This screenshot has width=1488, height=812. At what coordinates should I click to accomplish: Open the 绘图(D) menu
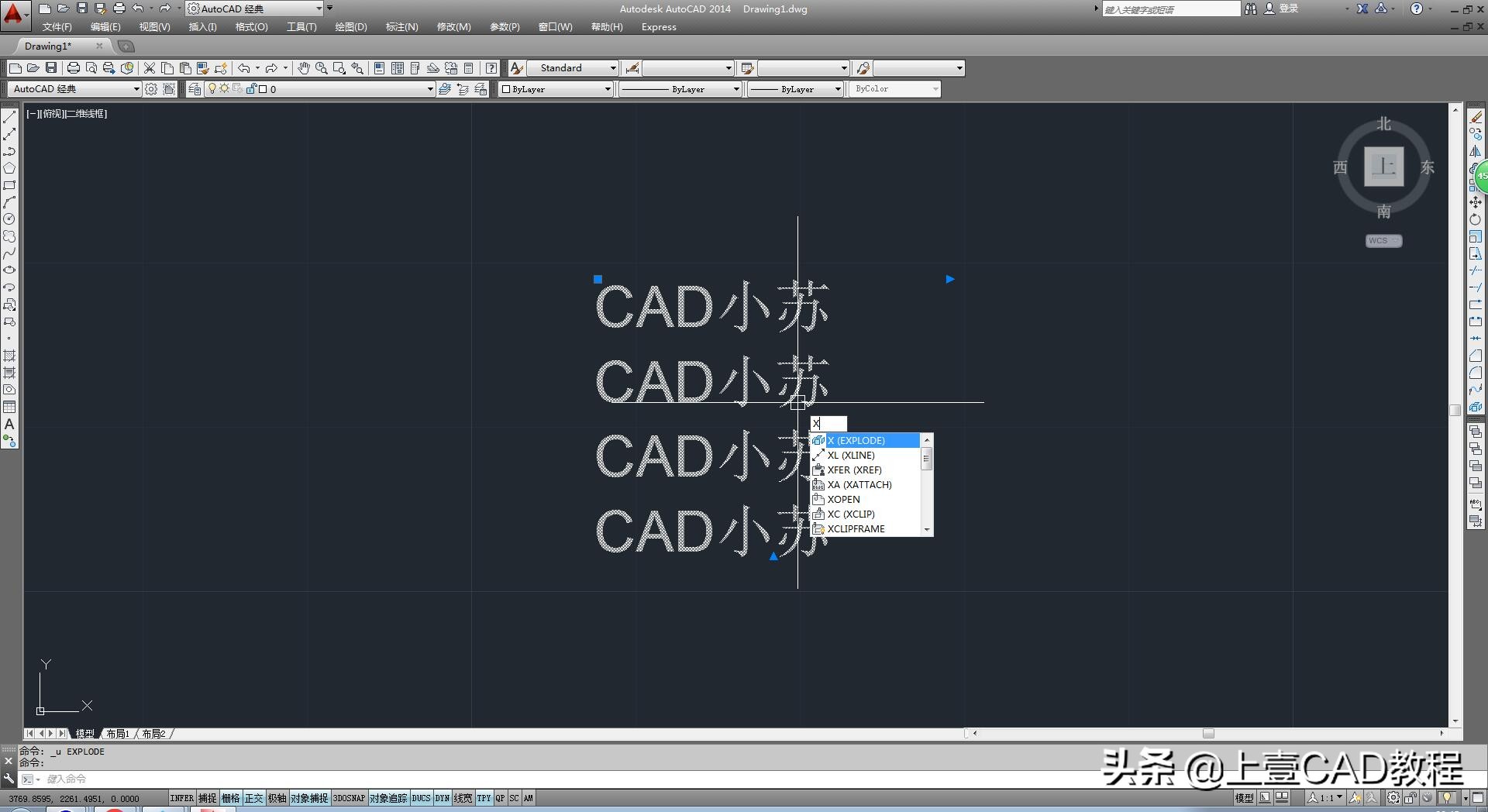[350, 27]
